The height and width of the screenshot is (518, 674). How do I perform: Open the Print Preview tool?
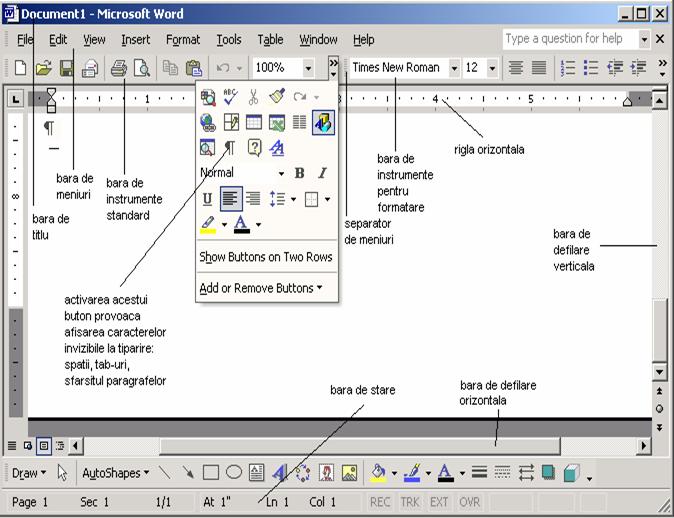(141, 68)
